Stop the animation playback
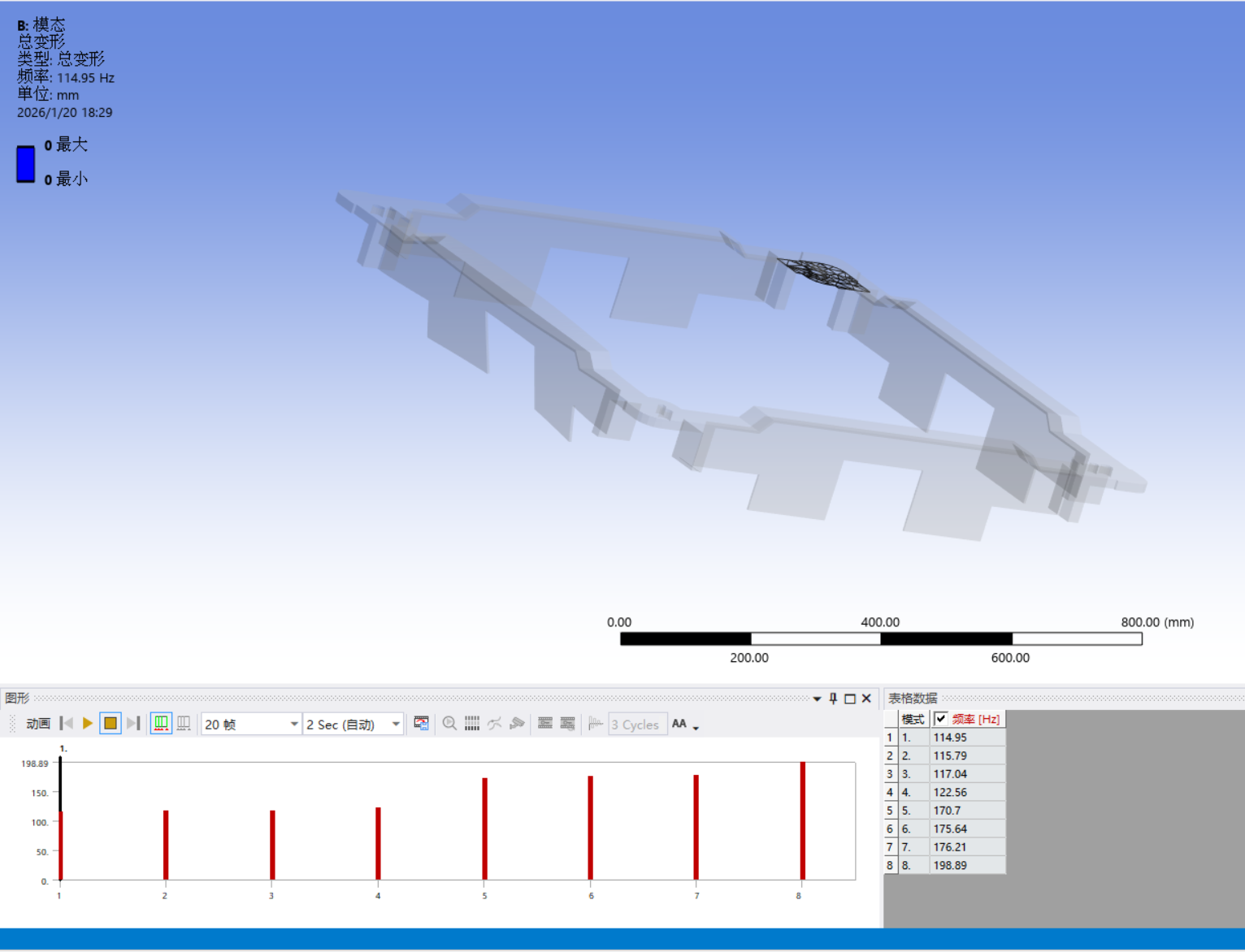 tap(111, 723)
